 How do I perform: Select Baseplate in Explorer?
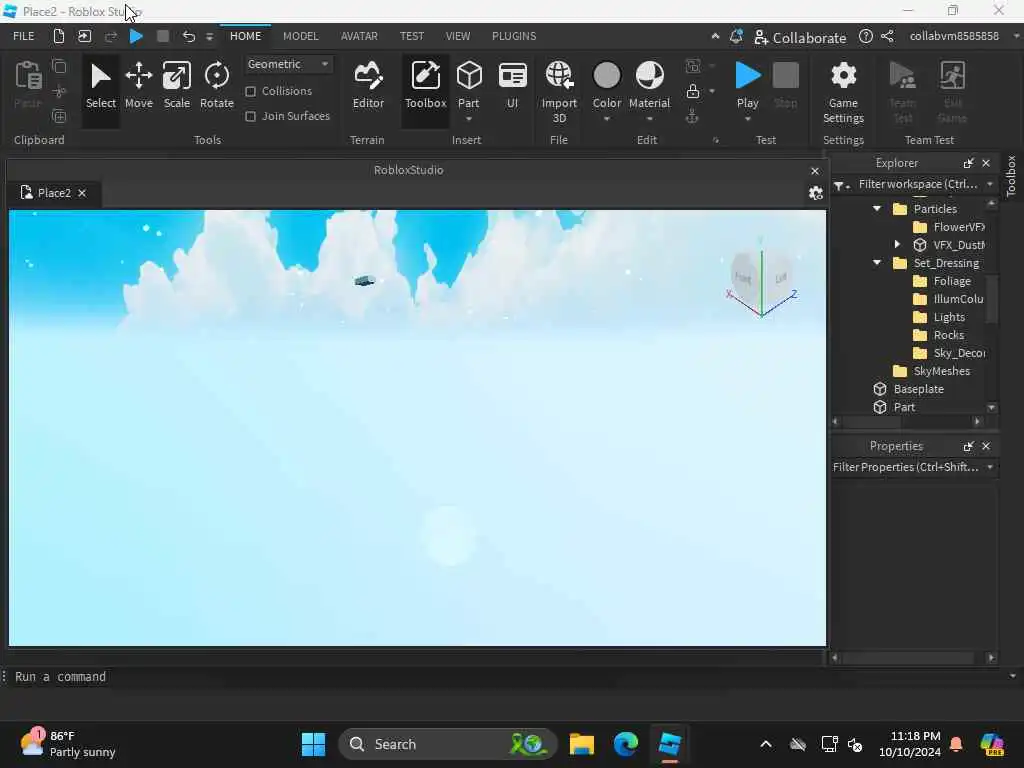click(918, 389)
